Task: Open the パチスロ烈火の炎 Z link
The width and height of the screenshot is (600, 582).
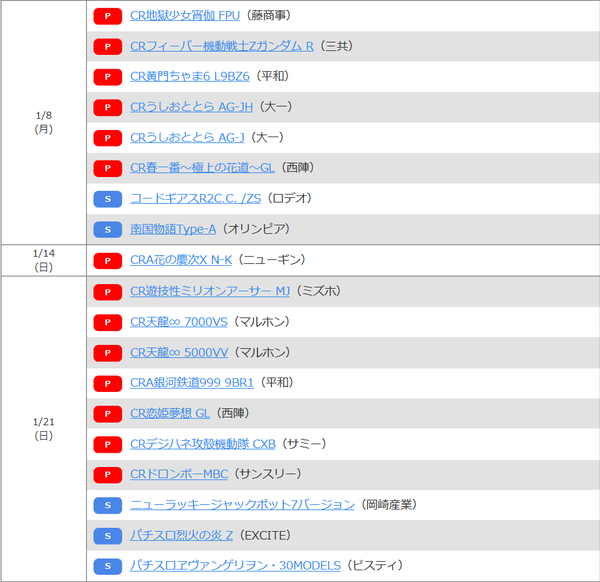Action: (181, 536)
